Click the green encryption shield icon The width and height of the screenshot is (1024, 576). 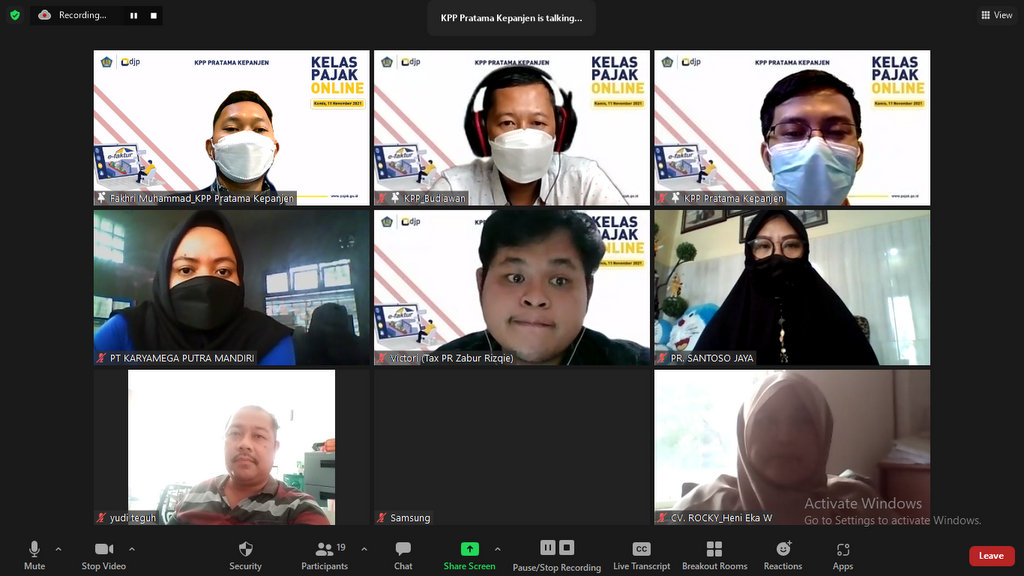15,15
